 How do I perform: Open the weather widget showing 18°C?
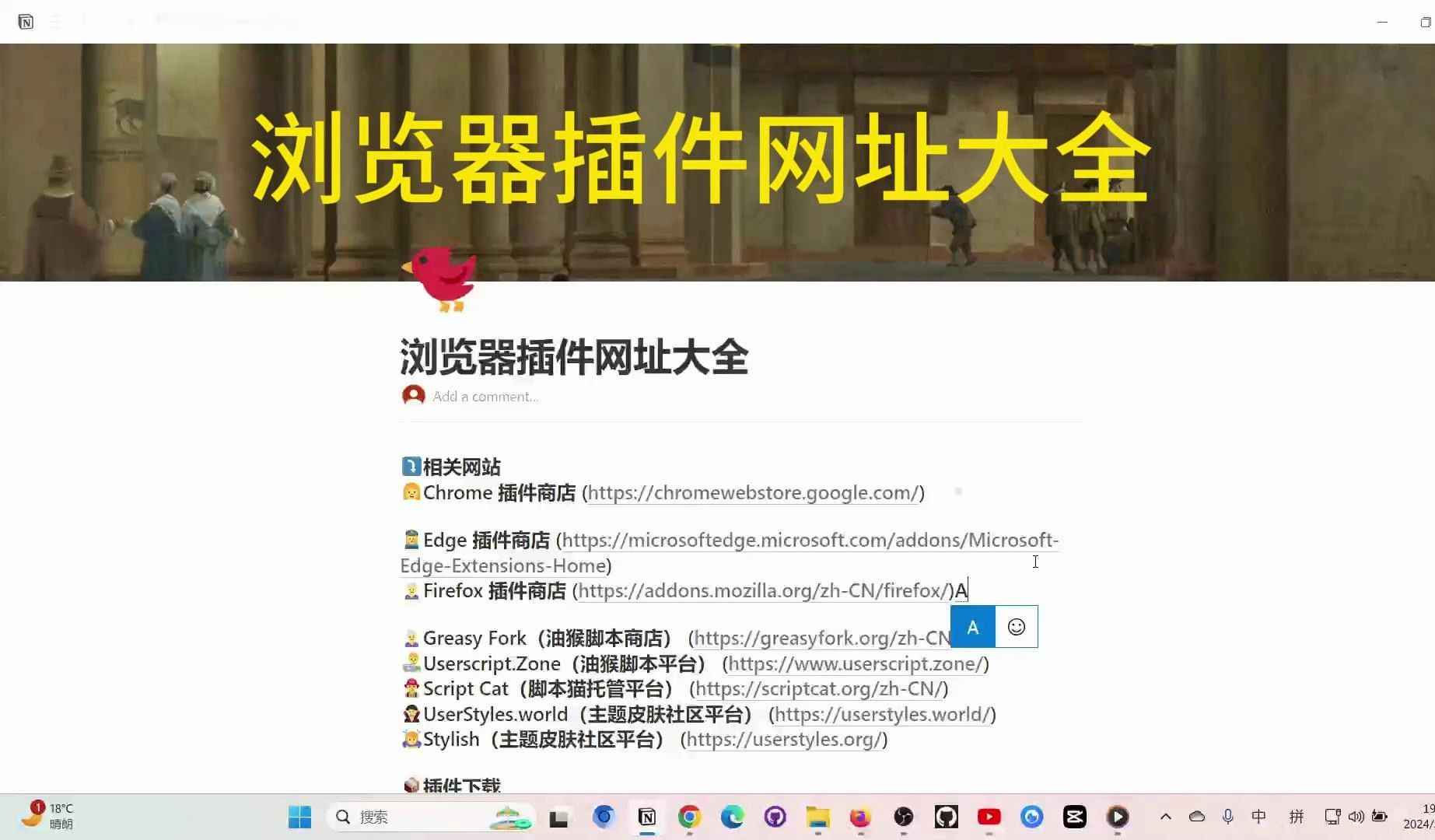coord(47,816)
